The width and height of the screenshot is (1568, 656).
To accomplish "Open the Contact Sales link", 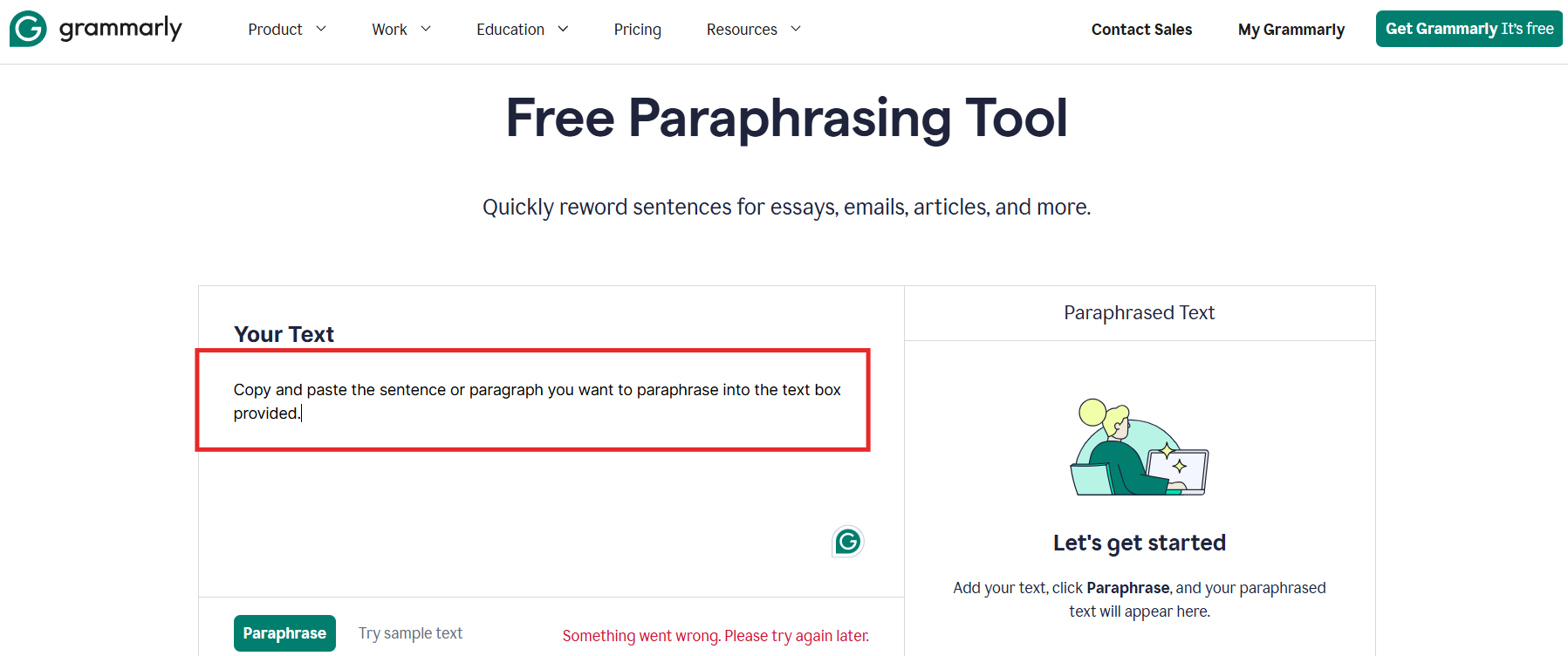I will 1141,30.
